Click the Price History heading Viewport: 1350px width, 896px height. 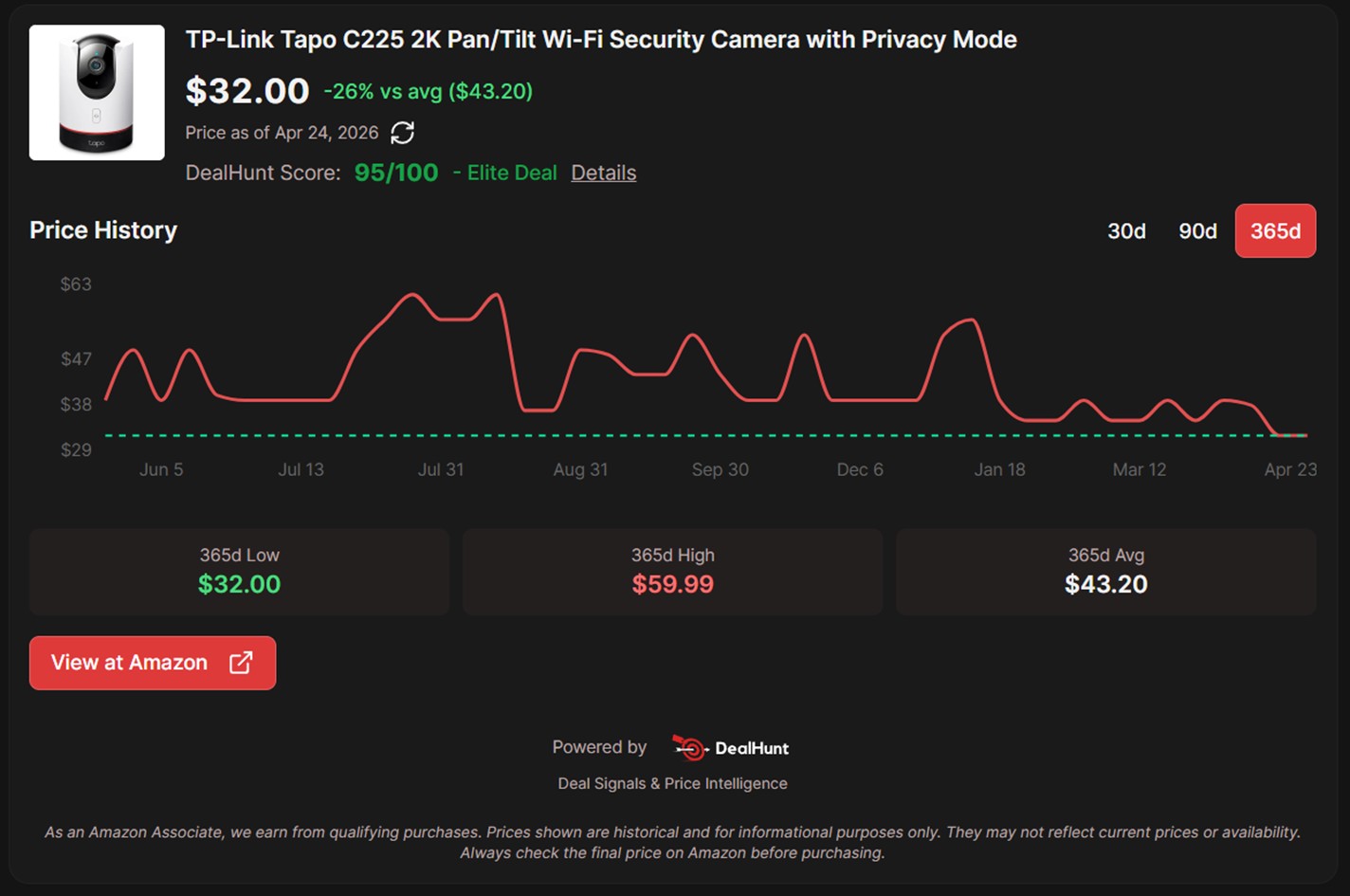coord(102,230)
